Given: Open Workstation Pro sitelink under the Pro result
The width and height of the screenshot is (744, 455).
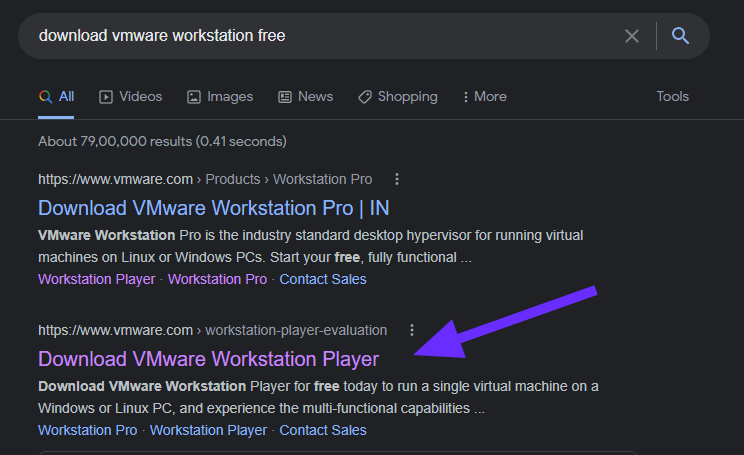Looking at the screenshot, I should pos(217,279).
